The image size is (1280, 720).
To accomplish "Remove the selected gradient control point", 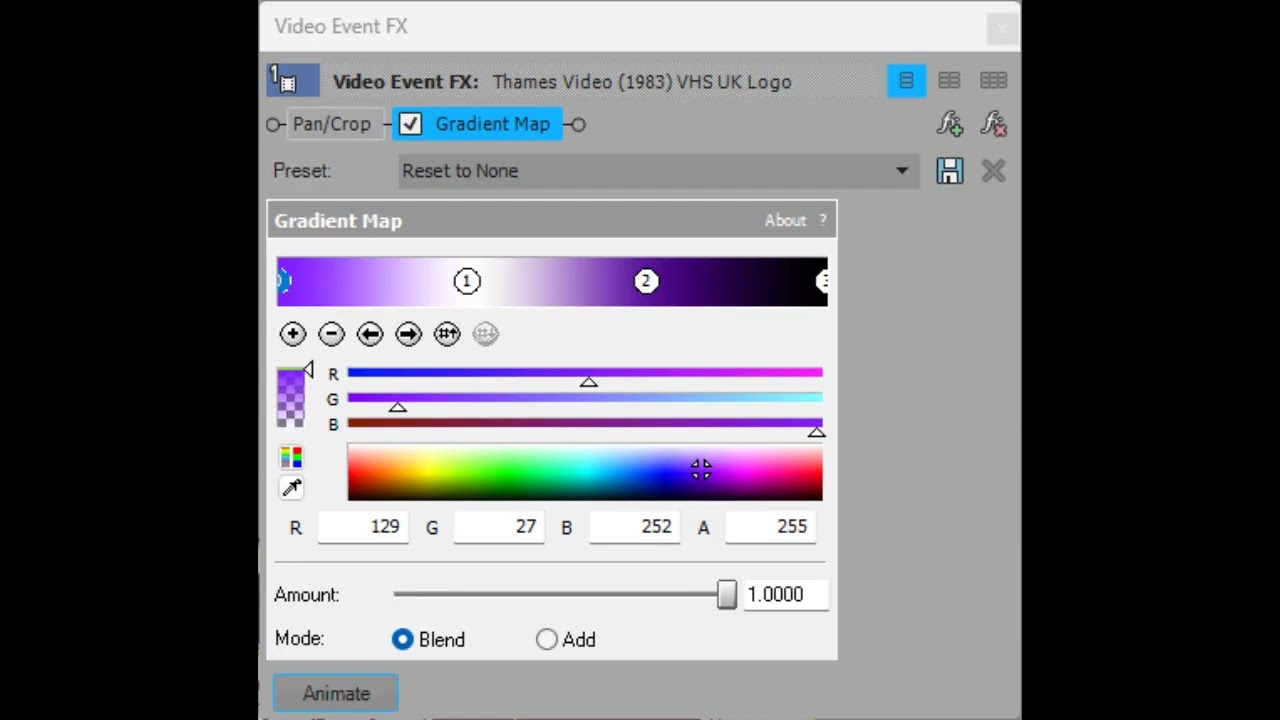I will click(x=332, y=334).
